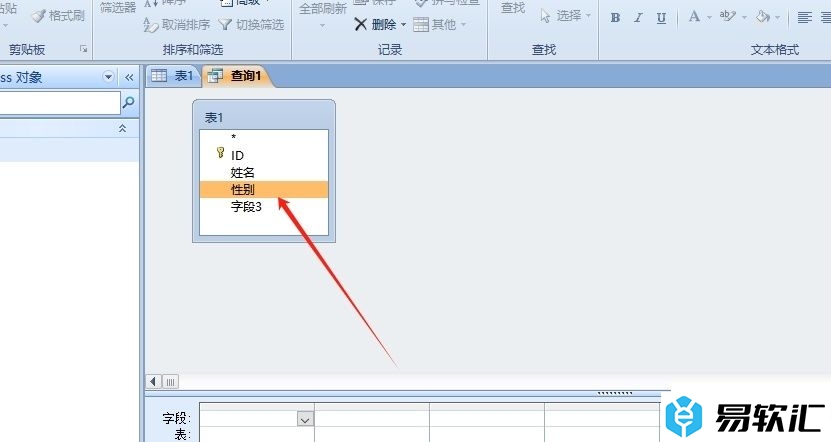
Task: Click the search magnifier in navigation pane
Action: coord(128,102)
